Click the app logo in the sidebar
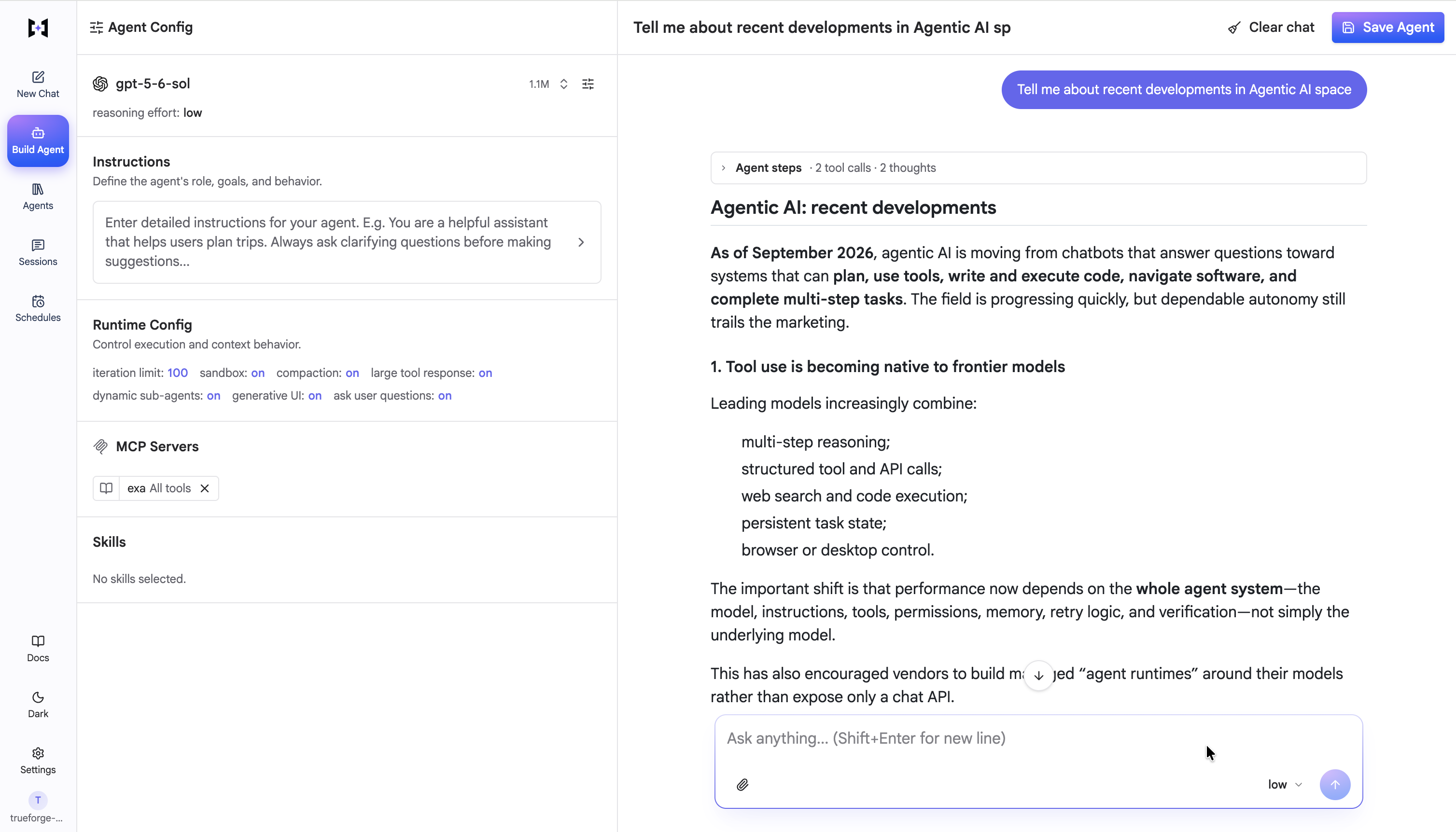The height and width of the screenshot is (832, 1456). 38,28
